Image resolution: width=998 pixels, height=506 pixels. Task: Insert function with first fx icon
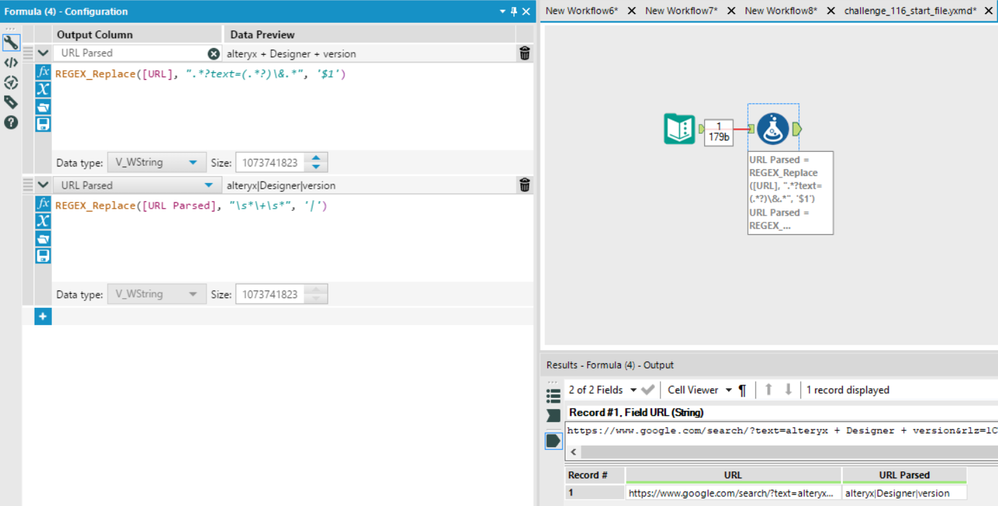click(43, 72)
